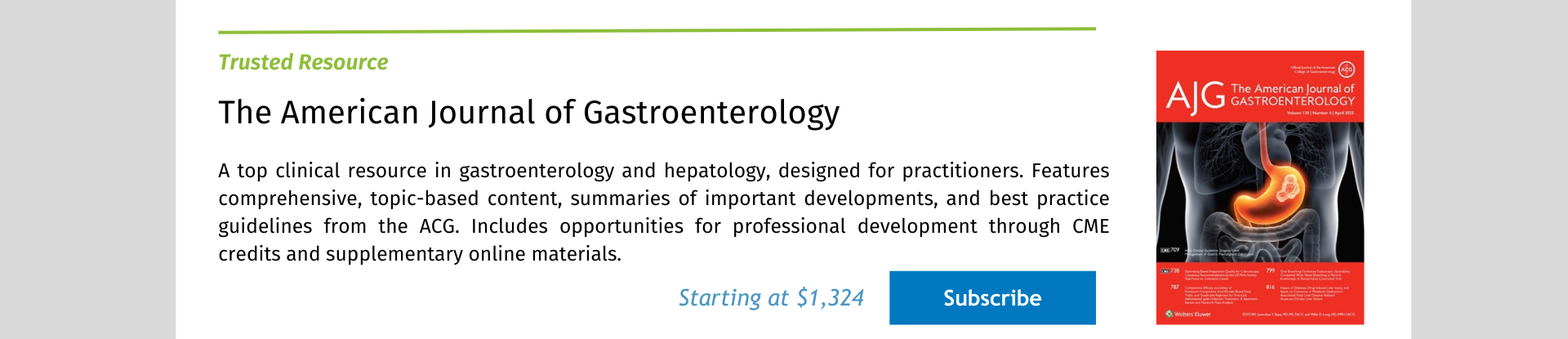This screenshot has width=1568, height=339.
Task: Open The American Journal of Gastroenterology title
Action: pyautogui.click(x=528, y=113)
